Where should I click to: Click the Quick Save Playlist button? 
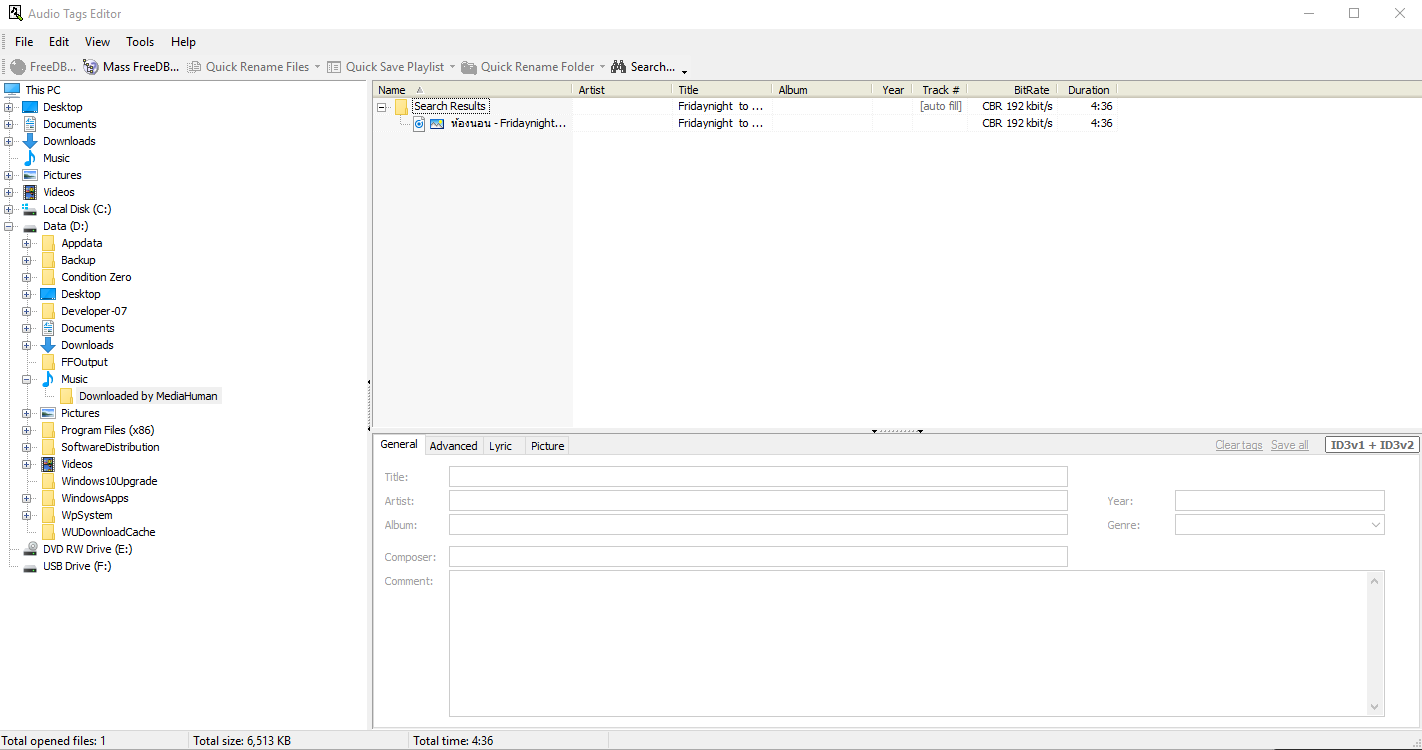click(385, 67)
